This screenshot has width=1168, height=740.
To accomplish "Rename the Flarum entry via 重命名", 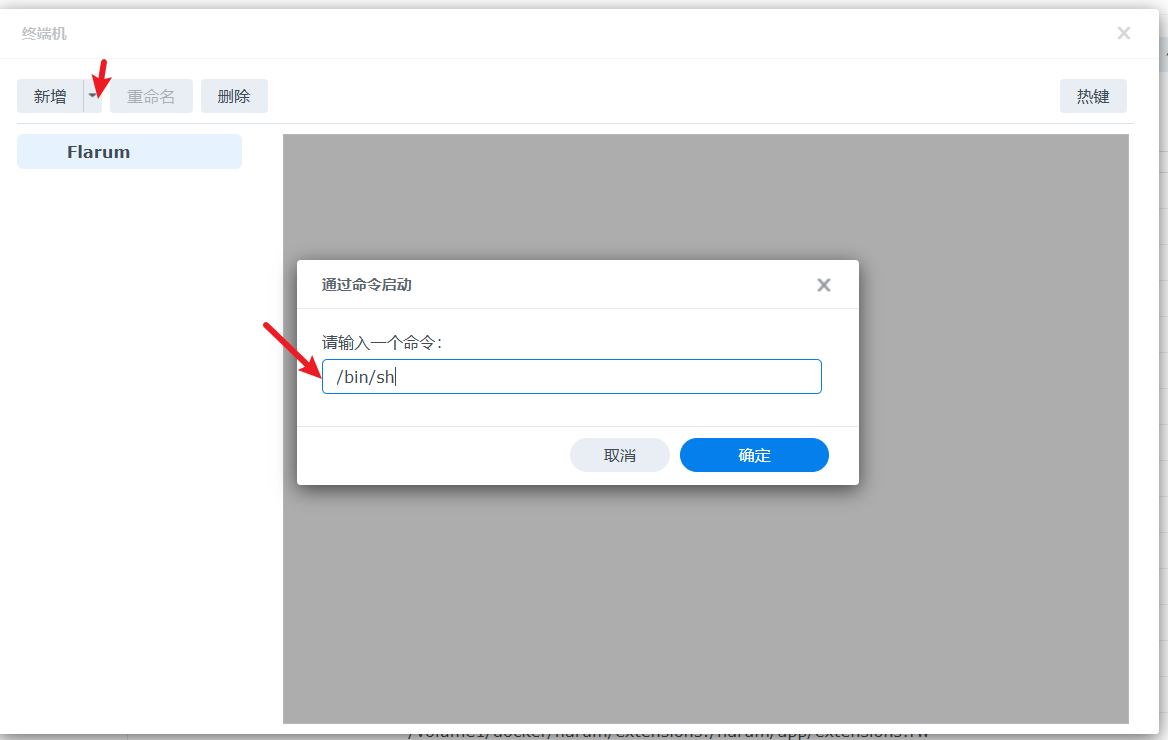I will click(151, 95).
